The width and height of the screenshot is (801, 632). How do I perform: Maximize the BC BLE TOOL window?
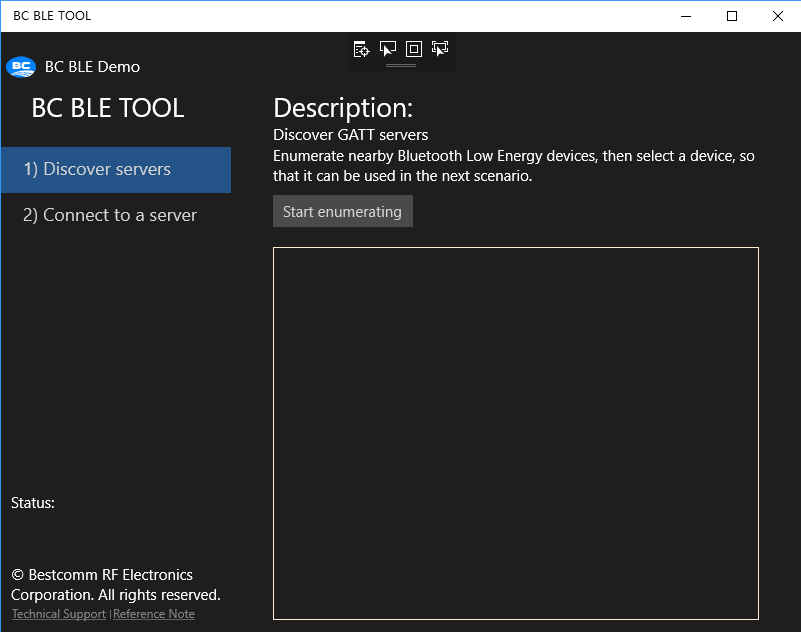click(732, 16)
